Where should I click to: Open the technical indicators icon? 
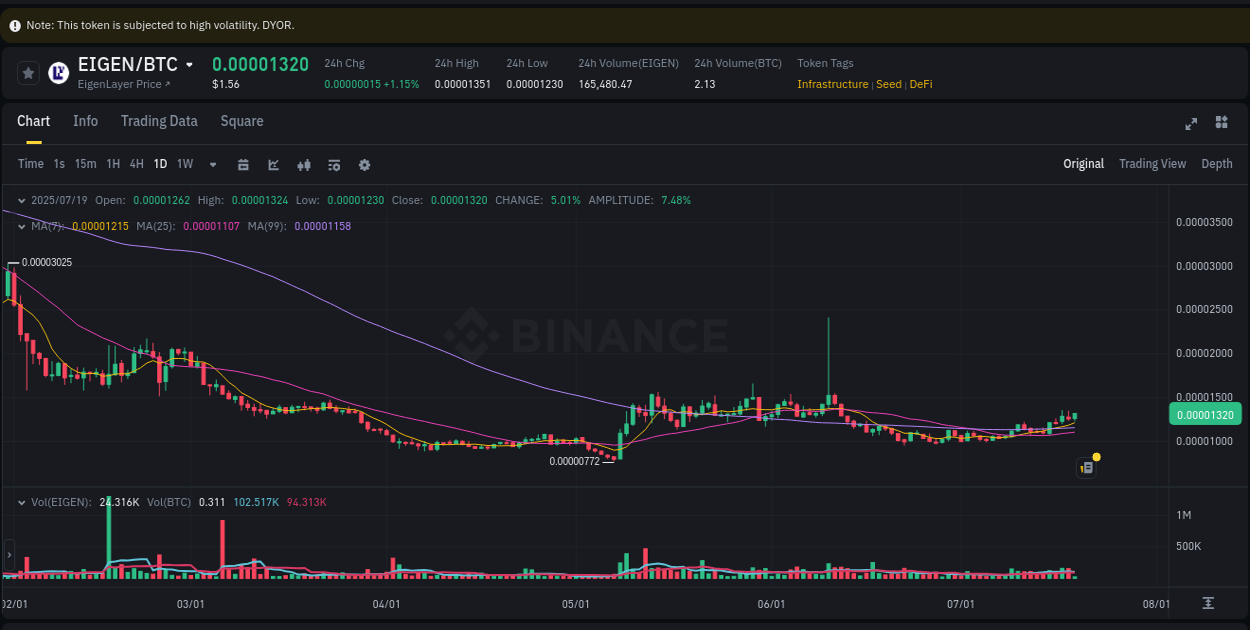tap(334, 164)
